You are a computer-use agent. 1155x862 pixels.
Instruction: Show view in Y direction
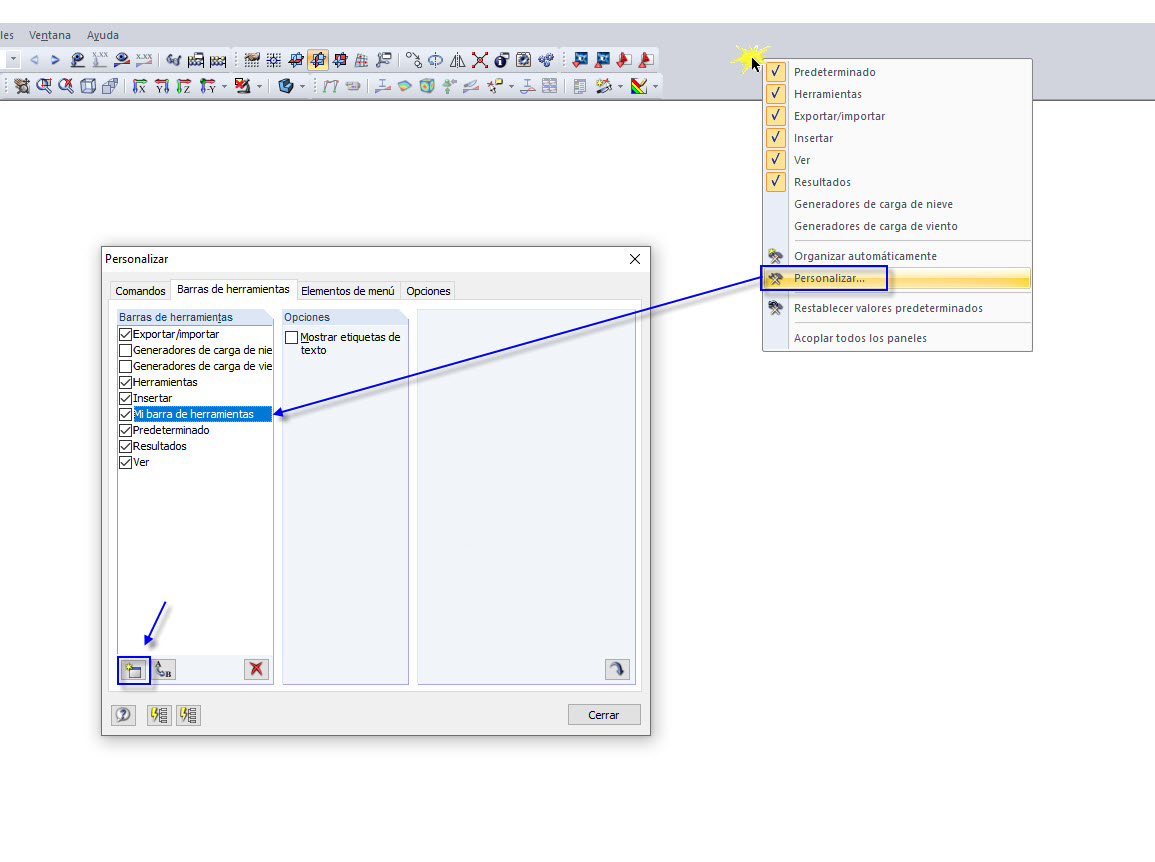click(x=162, y=86)
